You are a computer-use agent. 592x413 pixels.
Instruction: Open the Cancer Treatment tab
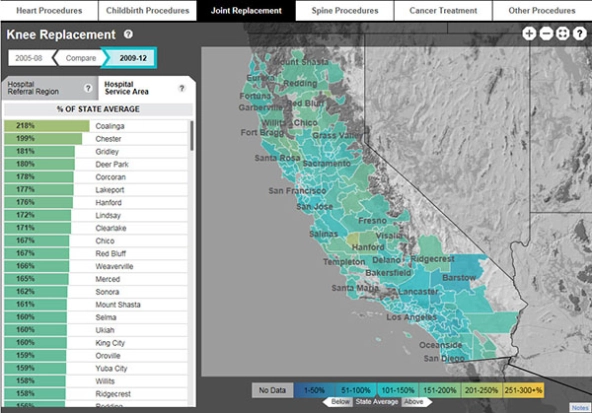coord(443,11)
